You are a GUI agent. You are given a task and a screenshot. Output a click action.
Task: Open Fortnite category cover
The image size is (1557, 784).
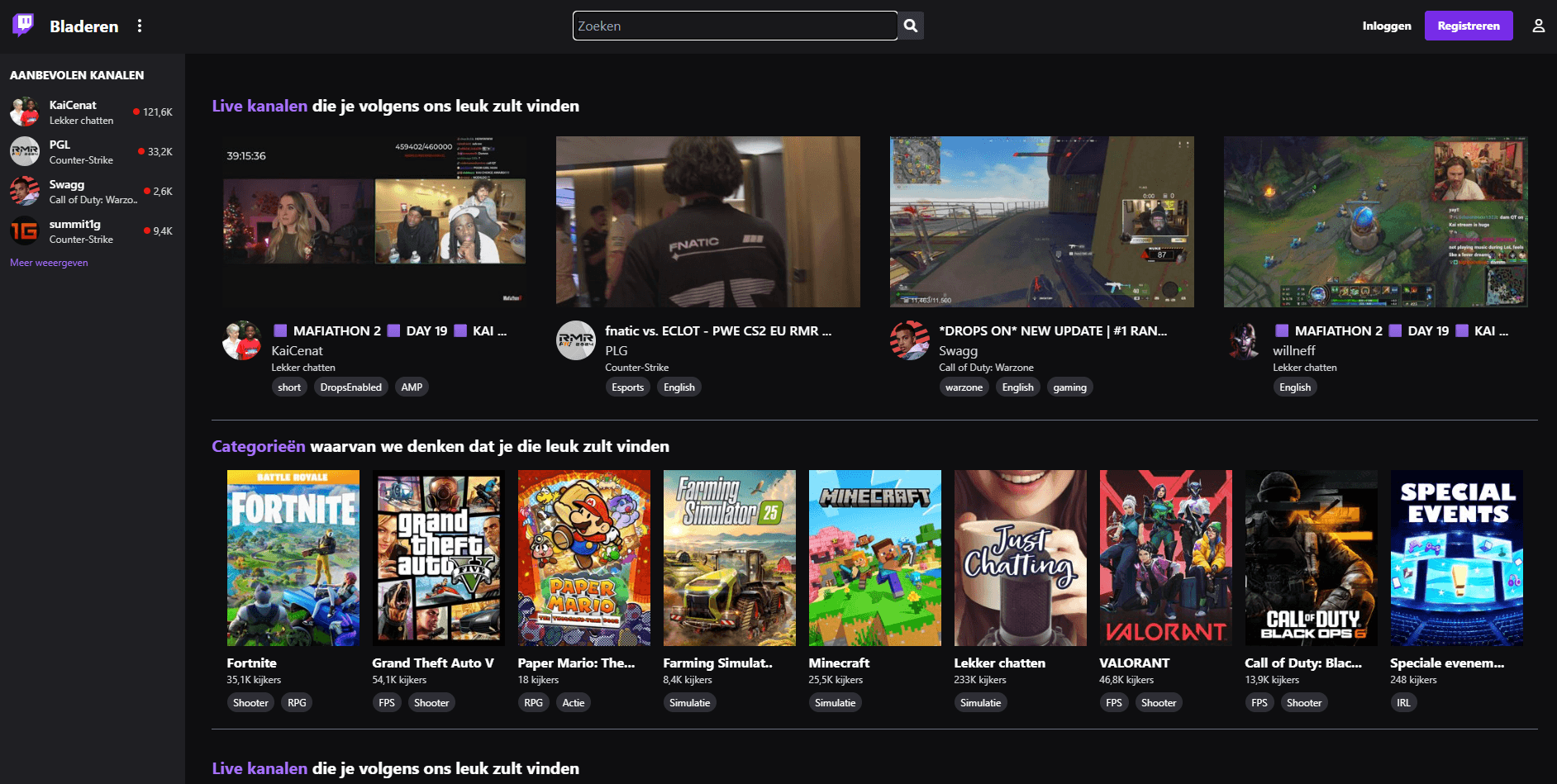tap(293, 558)
